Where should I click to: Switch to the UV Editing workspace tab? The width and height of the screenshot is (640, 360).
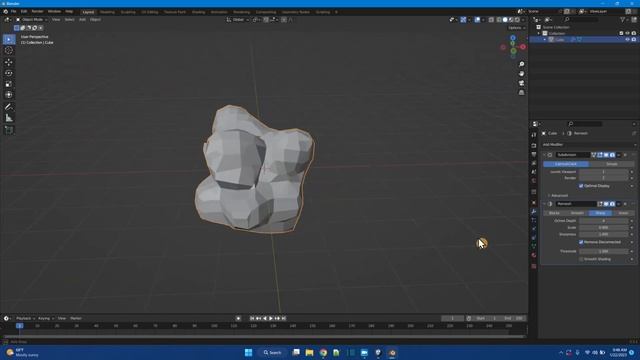150,12
